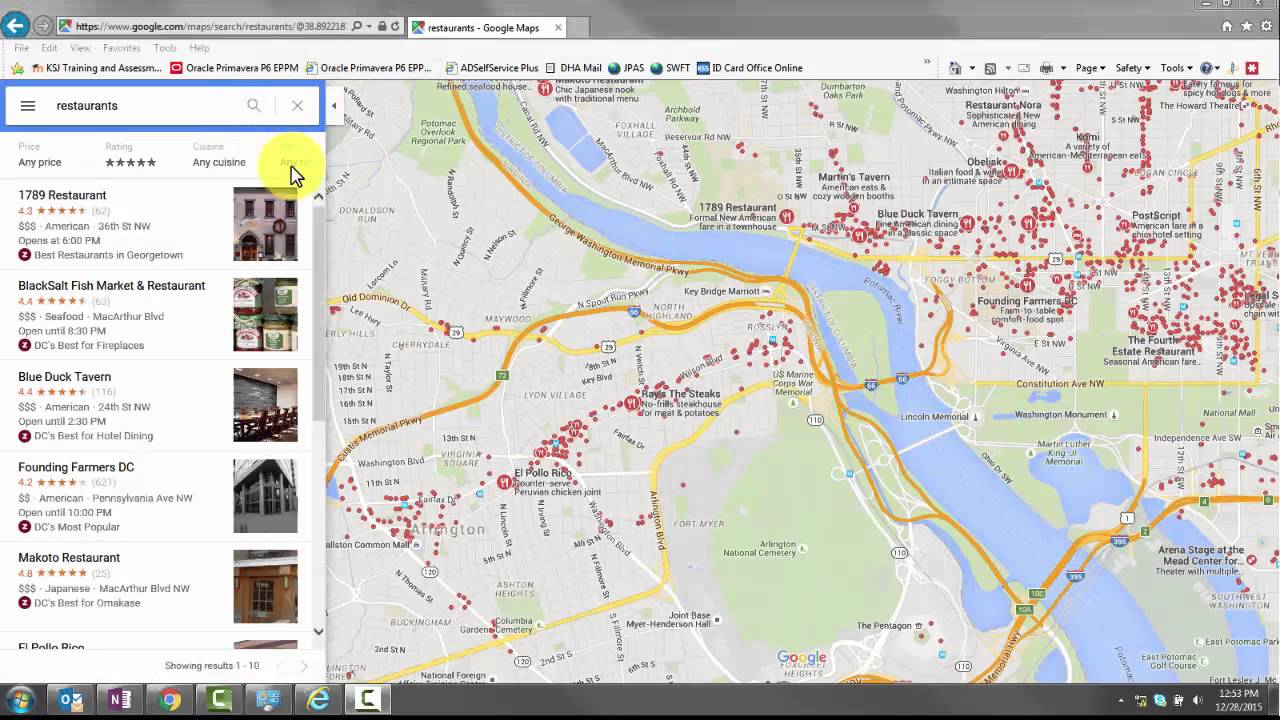Image resolution: width=1280 pixels, height=720 pixels.
Task: Click the results list scroll-down arrow
Action: 318,631
